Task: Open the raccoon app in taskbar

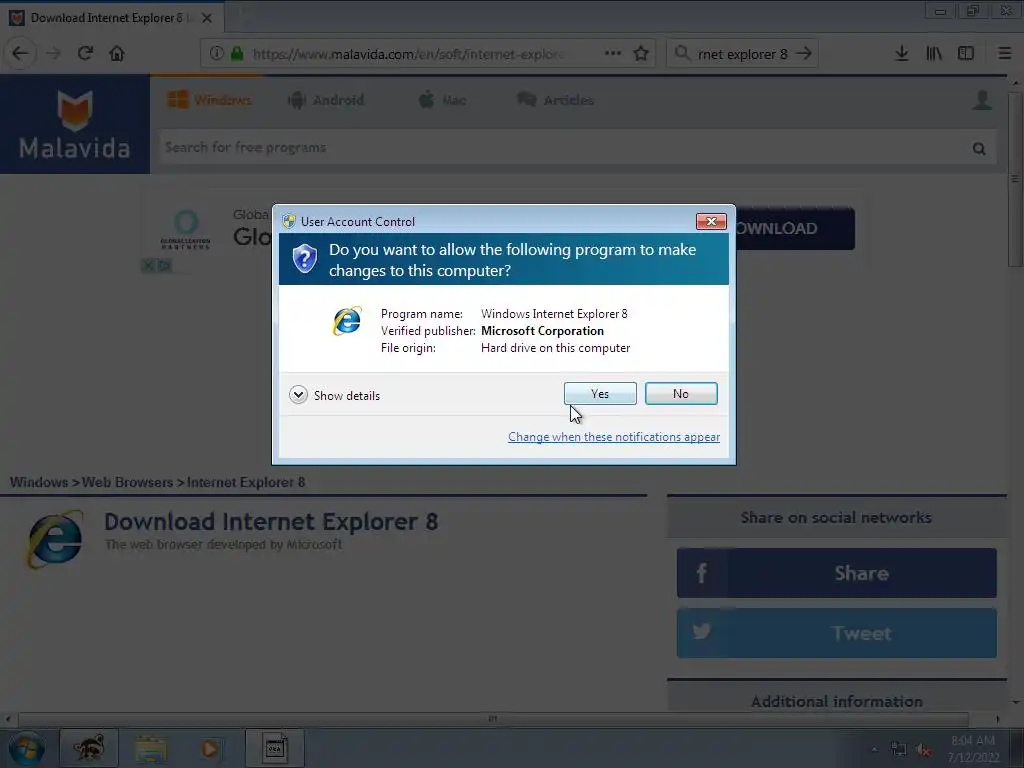Action: (89, 748)
